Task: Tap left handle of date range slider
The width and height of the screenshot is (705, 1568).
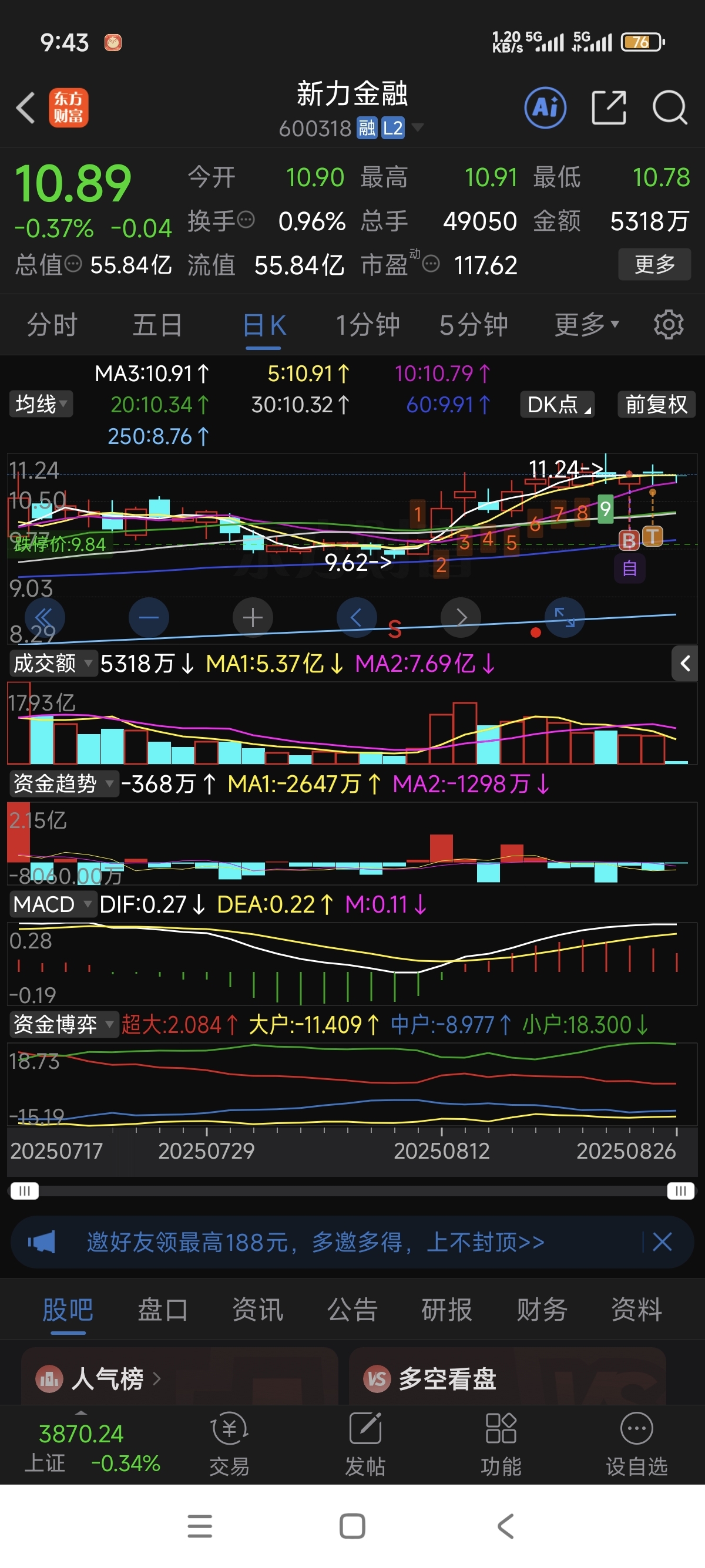Action: point(24,1190)
